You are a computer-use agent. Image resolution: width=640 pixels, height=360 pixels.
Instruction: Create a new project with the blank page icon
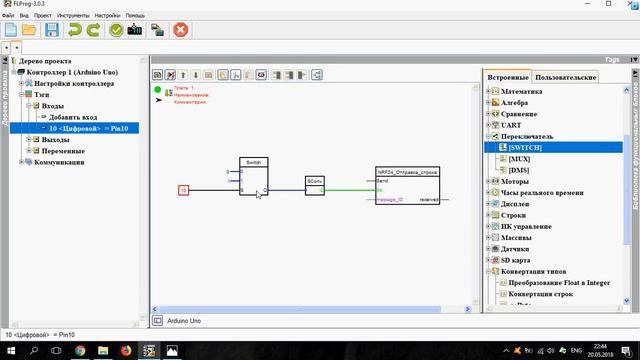click(x=11, y=30)
